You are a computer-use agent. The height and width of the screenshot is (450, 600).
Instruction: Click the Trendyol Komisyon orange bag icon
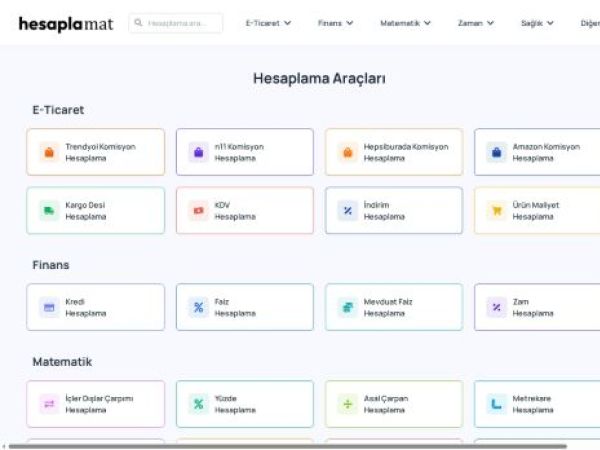(x=49, y=152)
